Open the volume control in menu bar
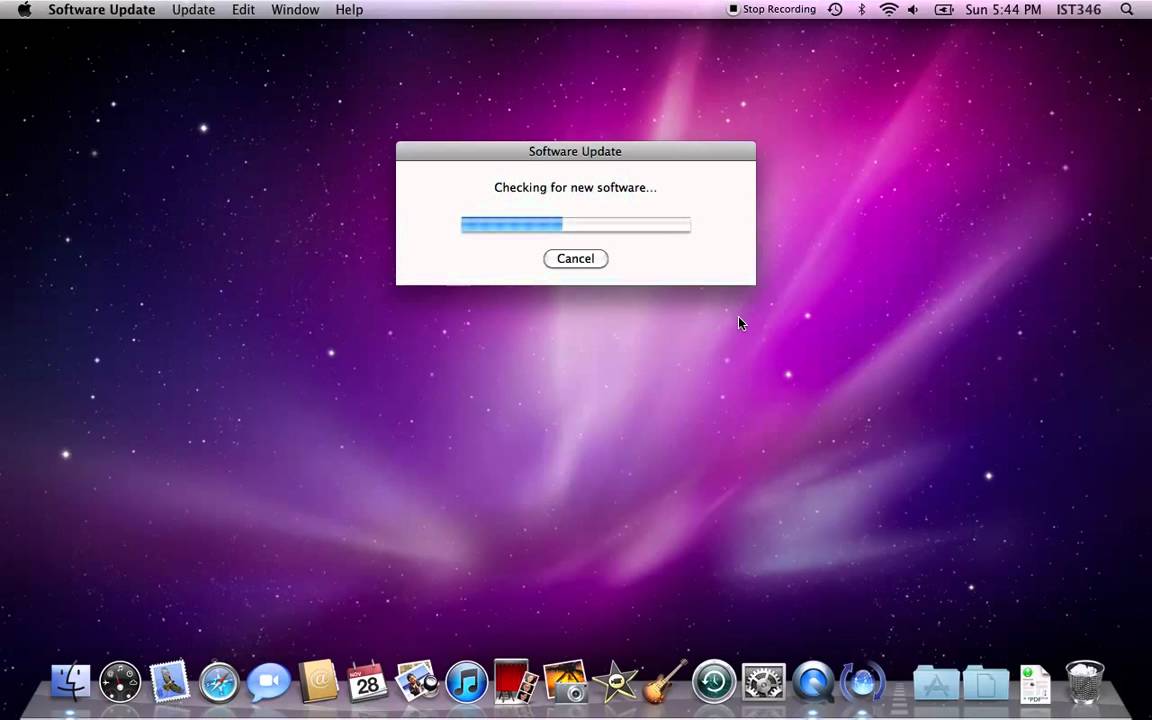The image size is (1152, 720). pos(913,10)
